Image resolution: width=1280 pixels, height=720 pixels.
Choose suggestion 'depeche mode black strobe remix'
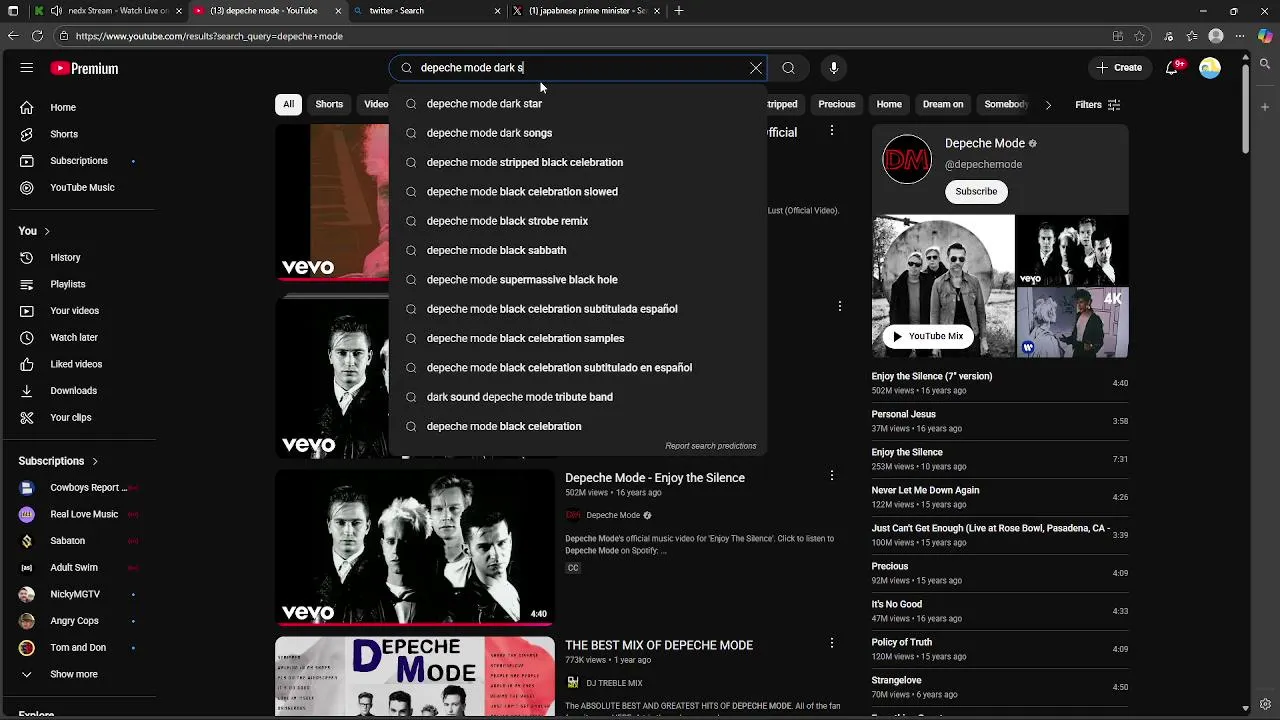click(x=578, y=221)
